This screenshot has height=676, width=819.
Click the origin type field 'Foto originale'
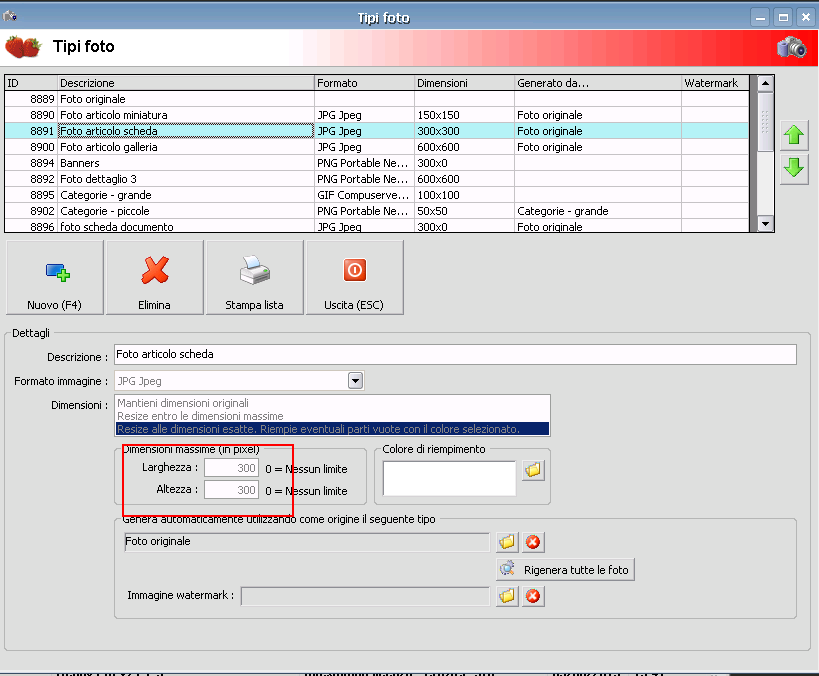[x=307, y=542]
